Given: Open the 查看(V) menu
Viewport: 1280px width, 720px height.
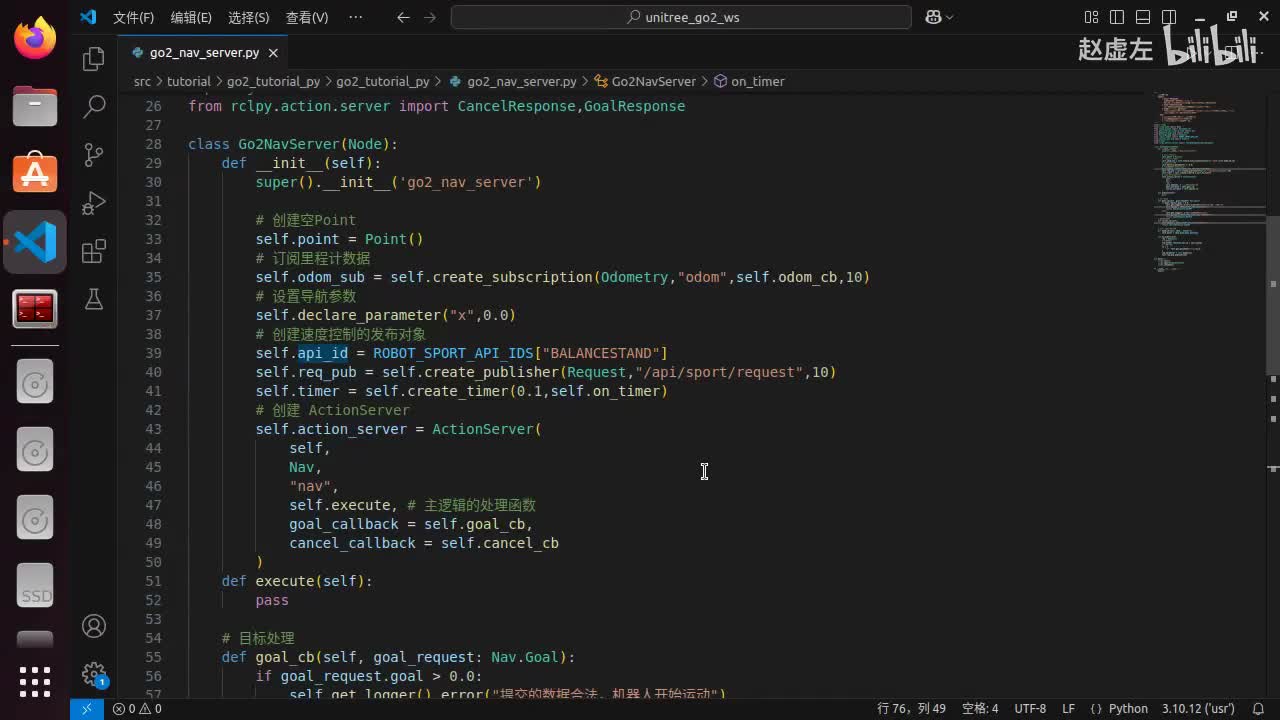Looking at the screenshot, I should click(x=307, y=17).
